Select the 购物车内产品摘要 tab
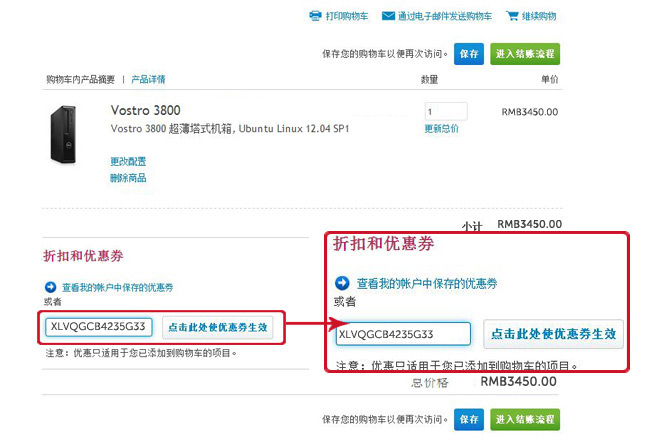Image resolution: width=660 pixels, height=441 pixels. 80,79
